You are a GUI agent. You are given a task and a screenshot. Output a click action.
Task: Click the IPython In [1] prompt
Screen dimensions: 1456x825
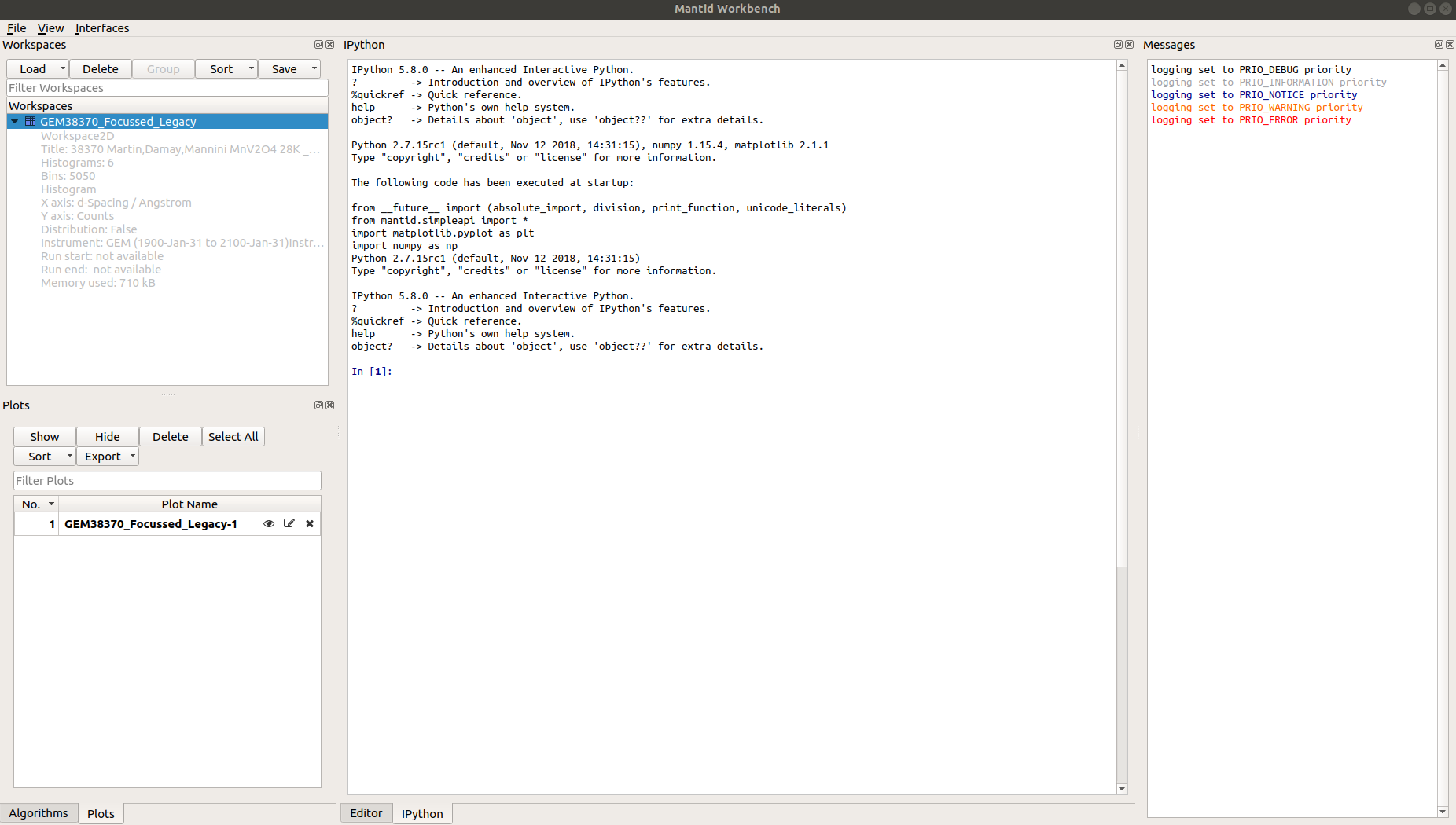pyautogui.click(x=371, y=372)
